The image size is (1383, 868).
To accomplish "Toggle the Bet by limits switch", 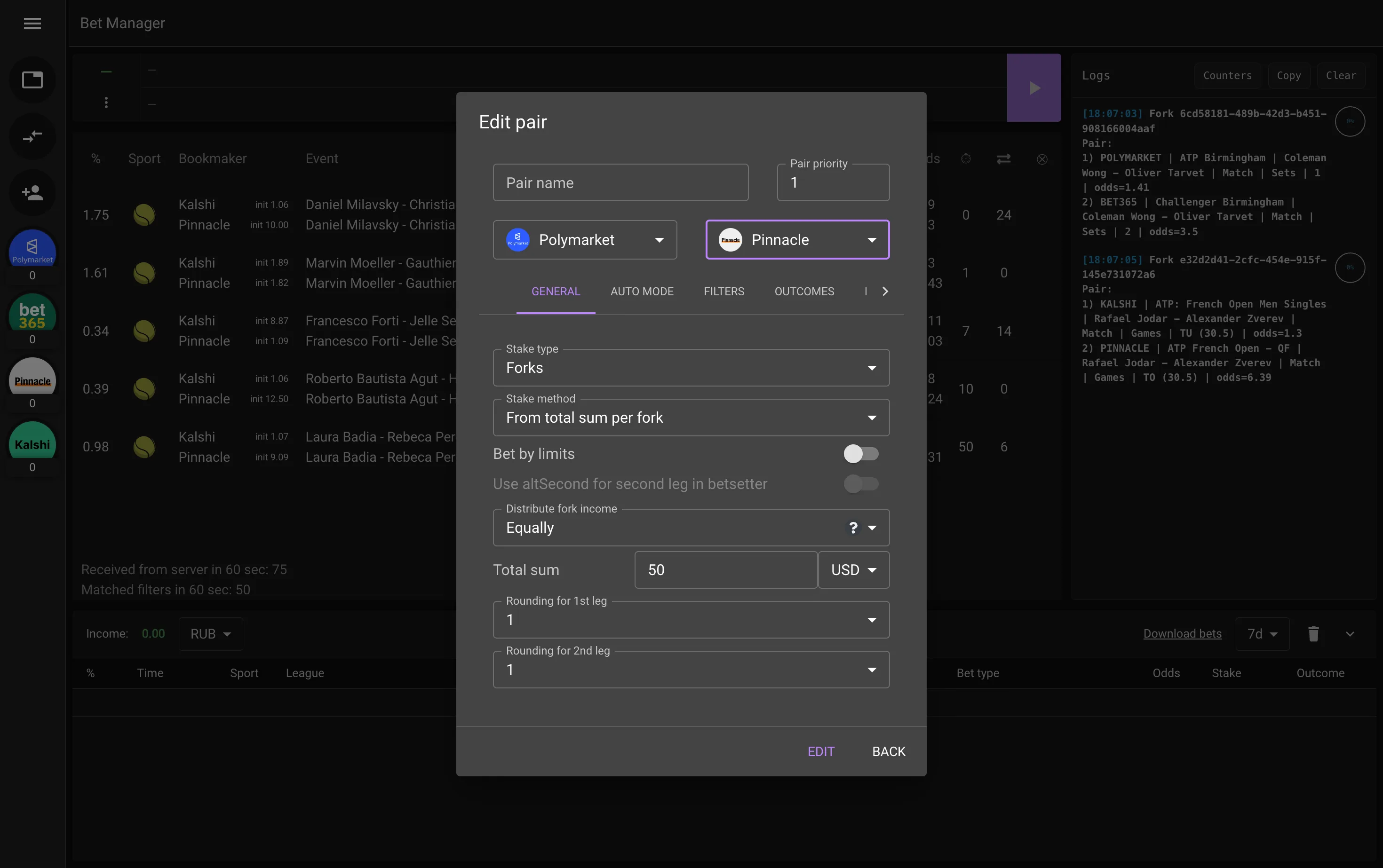I will [861, 454].
